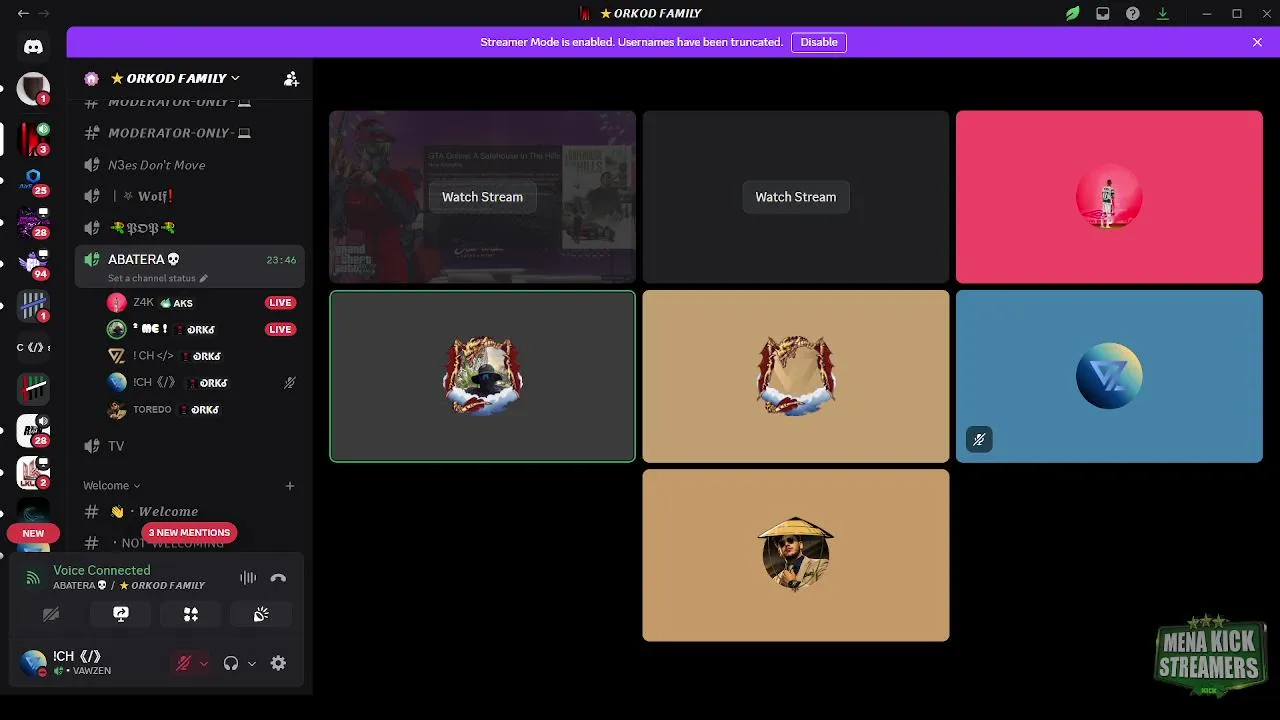Join the Wolf voice channel
The image size is (1280, 720).
(190, 196)
